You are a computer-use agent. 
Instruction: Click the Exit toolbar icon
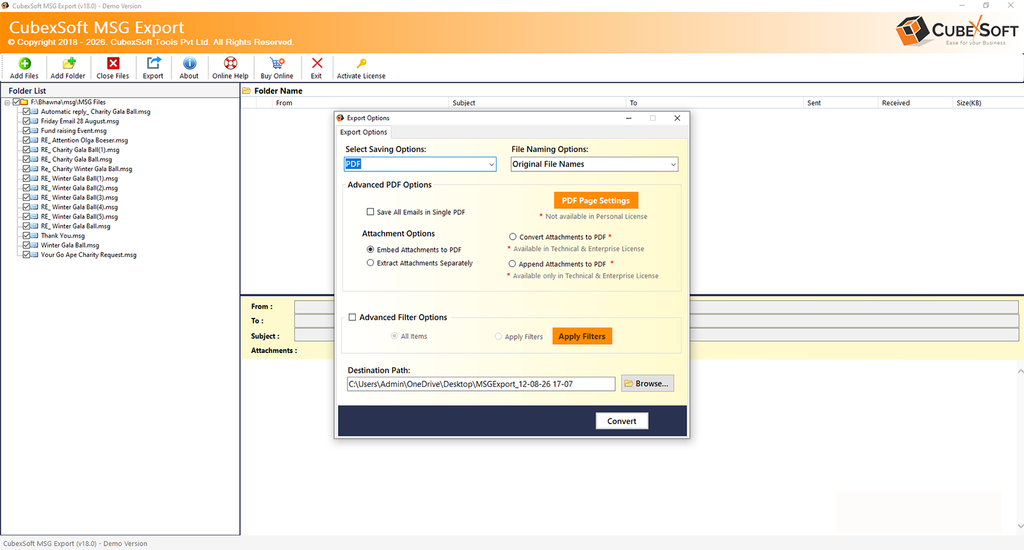[317, 63]
